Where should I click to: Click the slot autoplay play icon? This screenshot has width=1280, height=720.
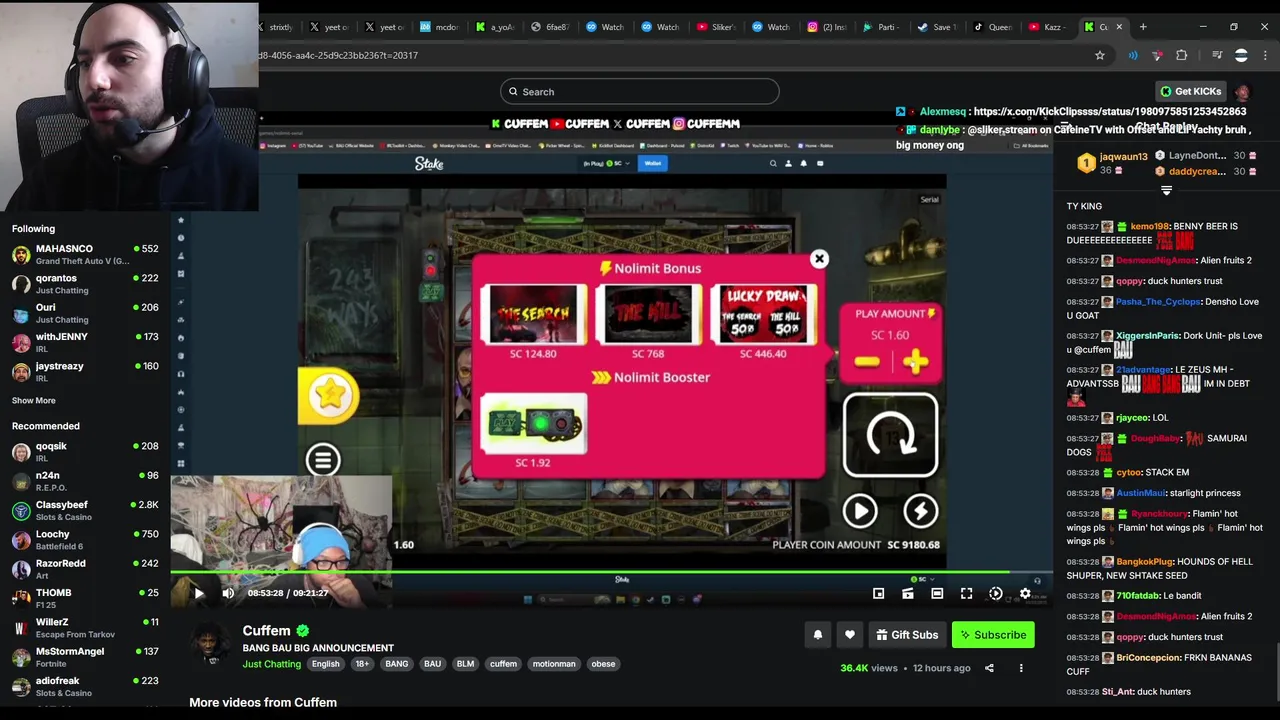(860, 511)
